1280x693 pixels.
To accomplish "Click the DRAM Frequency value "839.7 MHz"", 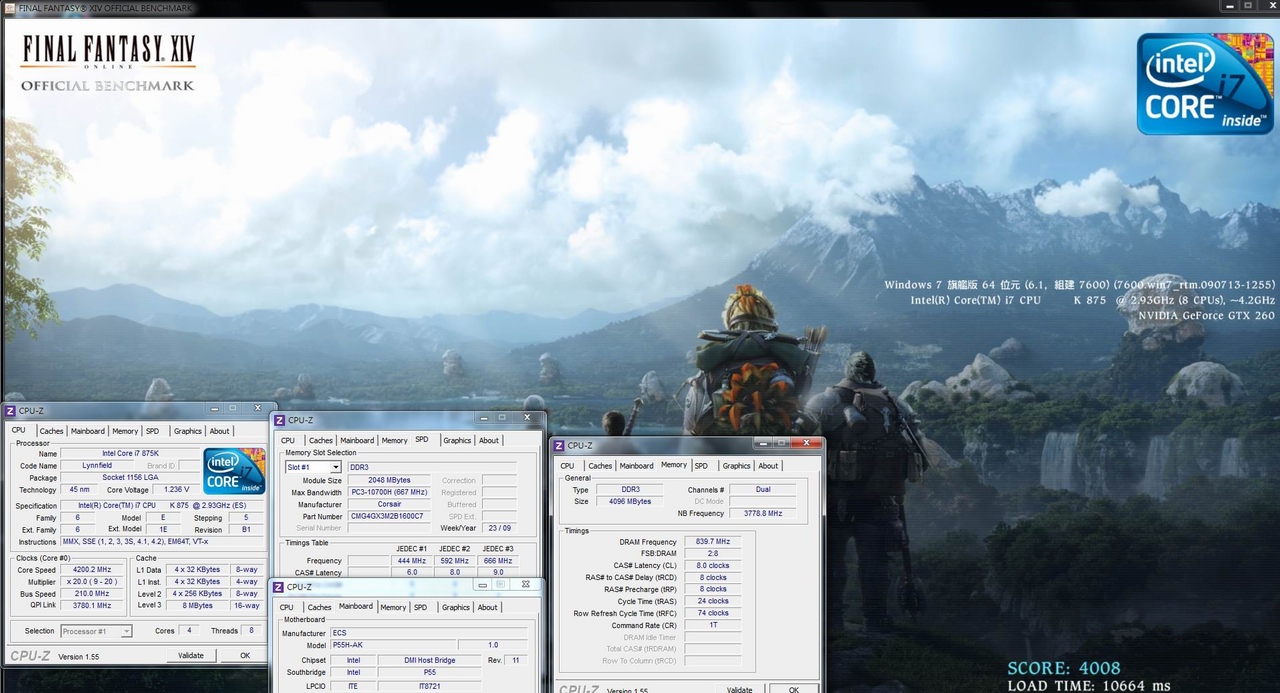I will [x=713, y=542].
